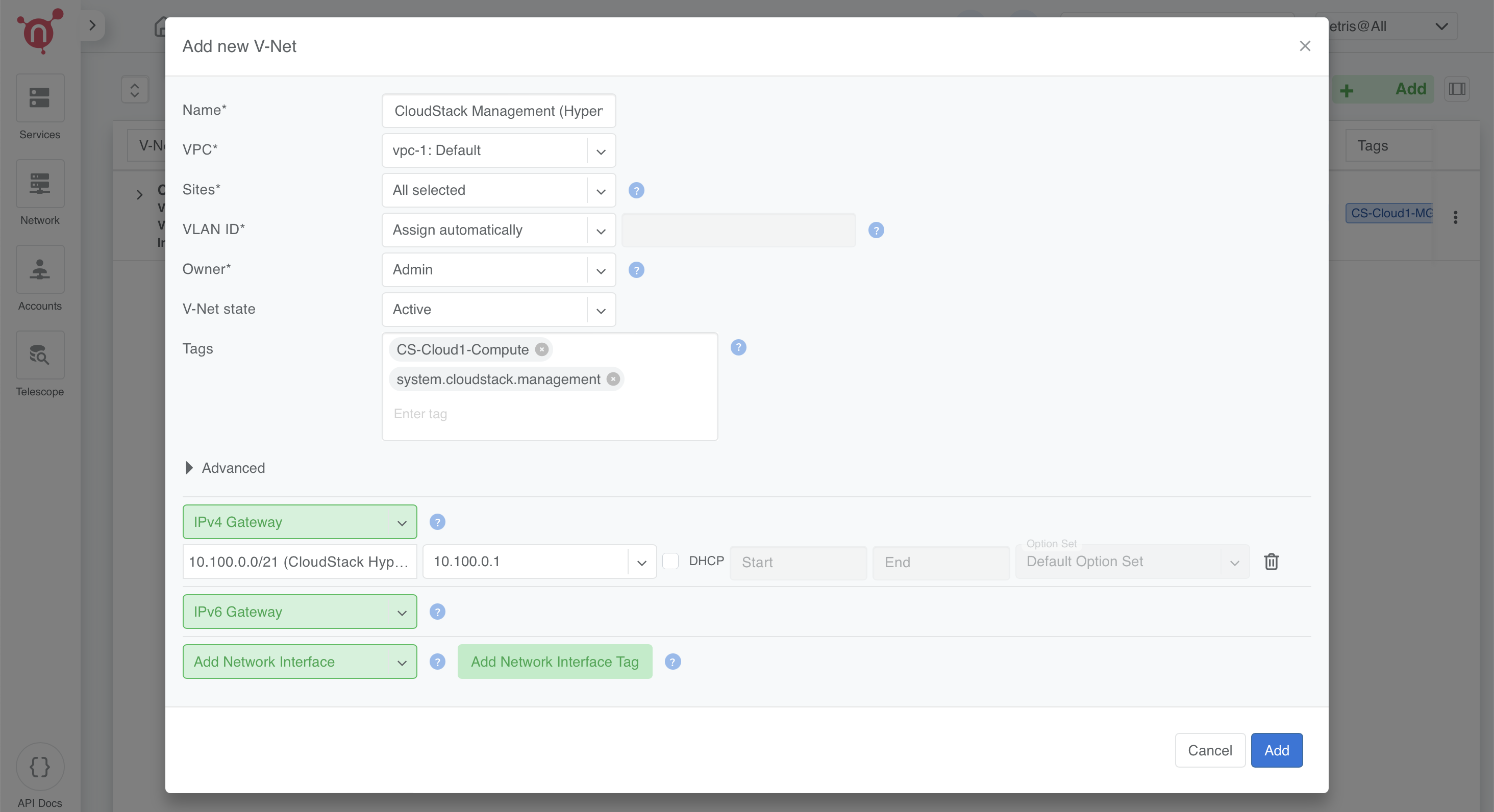Click the blue Add button
This screenshot has height=812, width=1494.
coord(1276,750)
